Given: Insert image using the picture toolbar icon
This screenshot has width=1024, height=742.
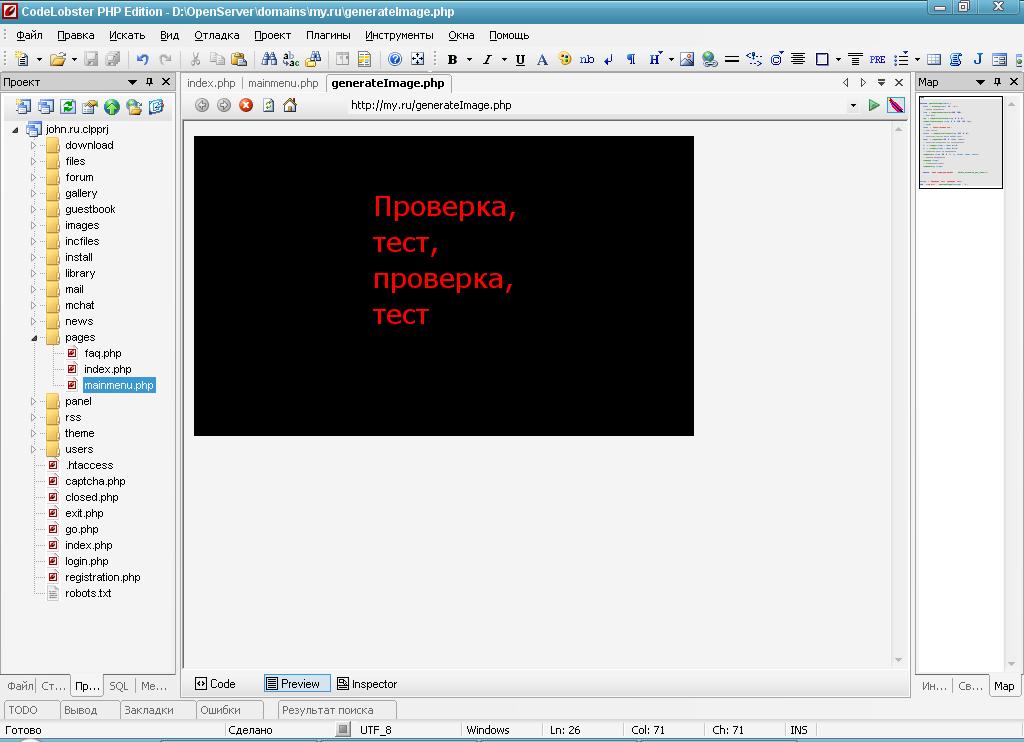Looking at the screenshot, I should [687, 60].
